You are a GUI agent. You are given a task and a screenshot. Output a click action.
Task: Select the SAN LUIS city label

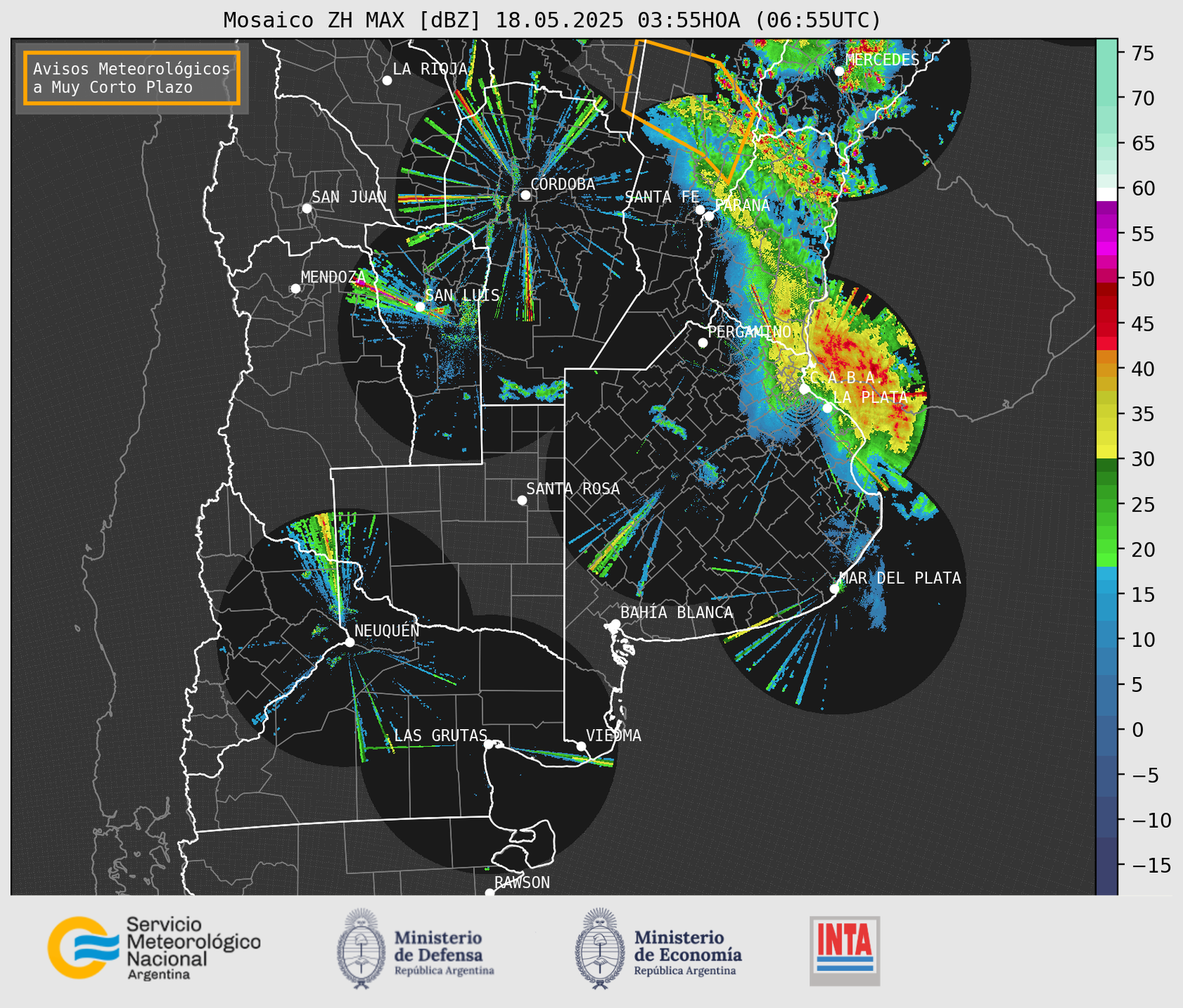(463, 296)
